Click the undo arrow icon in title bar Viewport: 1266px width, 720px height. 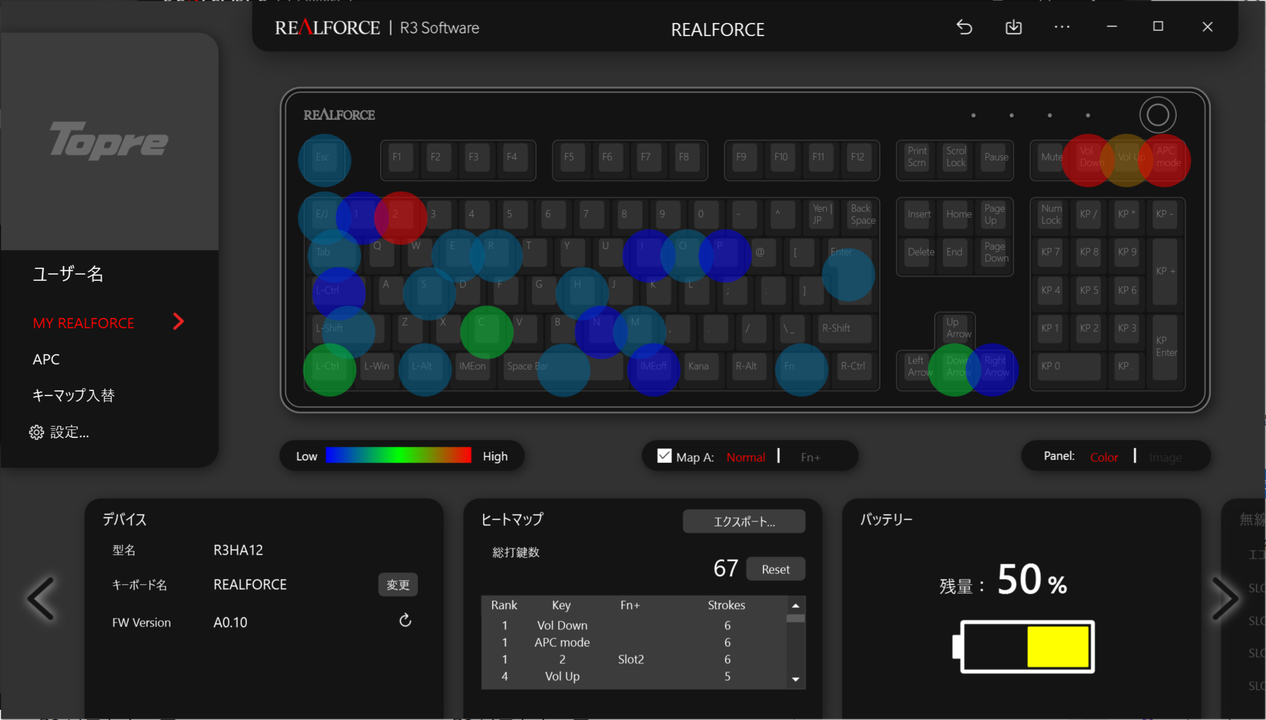coord(964,27)
